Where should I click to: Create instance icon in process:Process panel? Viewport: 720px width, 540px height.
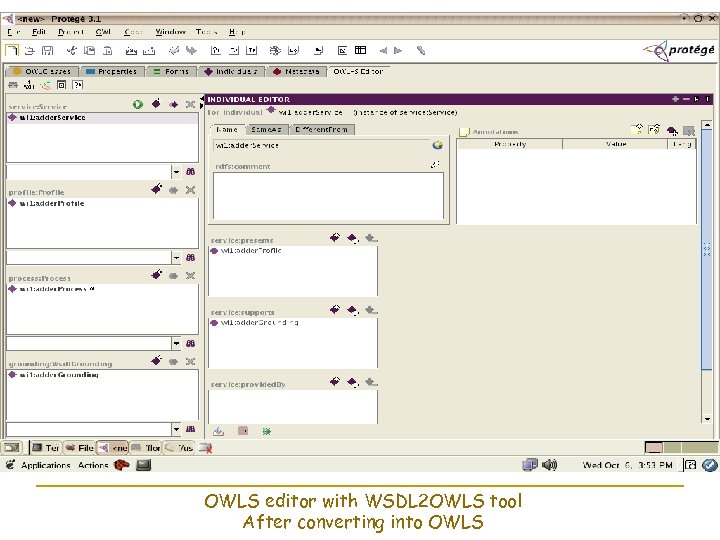156,275
